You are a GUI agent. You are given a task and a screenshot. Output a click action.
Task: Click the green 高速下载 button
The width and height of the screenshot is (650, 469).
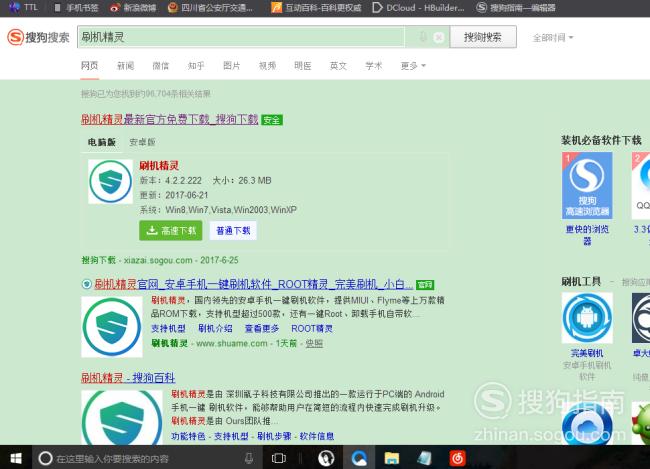coord(171,231)
